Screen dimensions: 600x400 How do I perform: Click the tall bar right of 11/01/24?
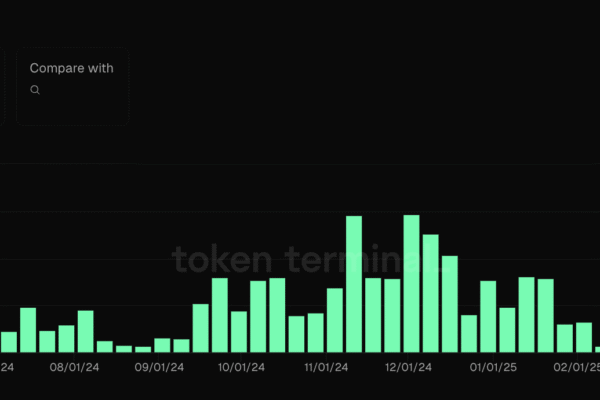(354, 283)
